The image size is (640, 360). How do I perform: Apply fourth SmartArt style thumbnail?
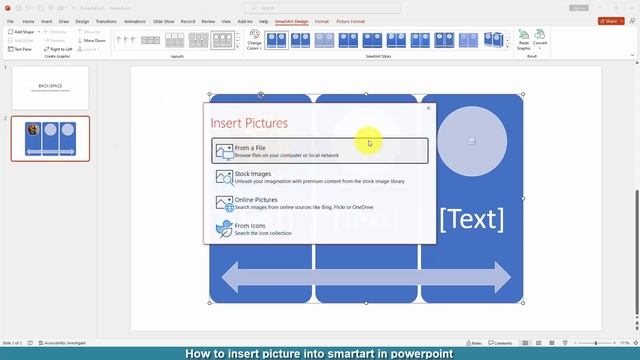tap(348, 40)
